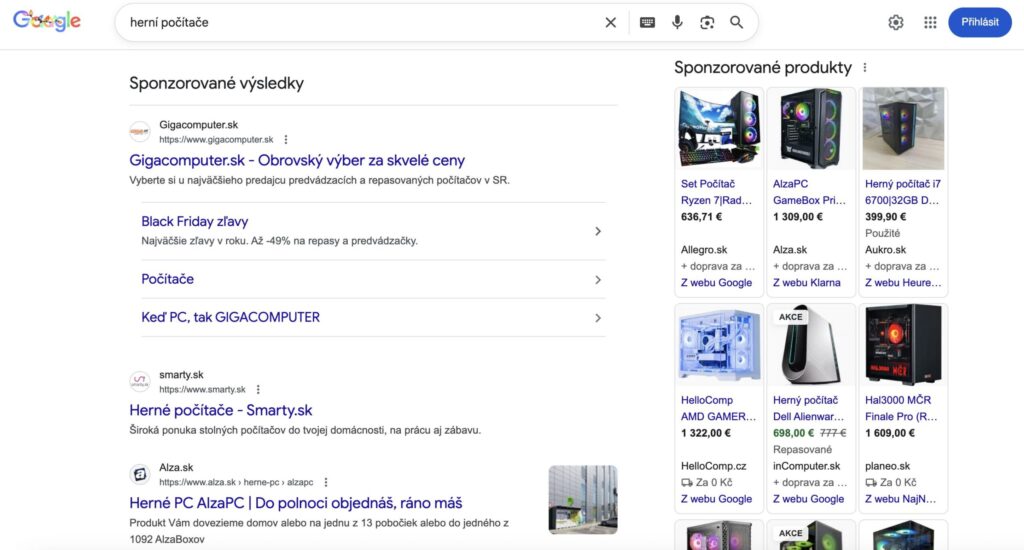Click Set Počítač Ryzen 7 product image
The height and width of the screenshot is (550, 1024).
[718, 129]
